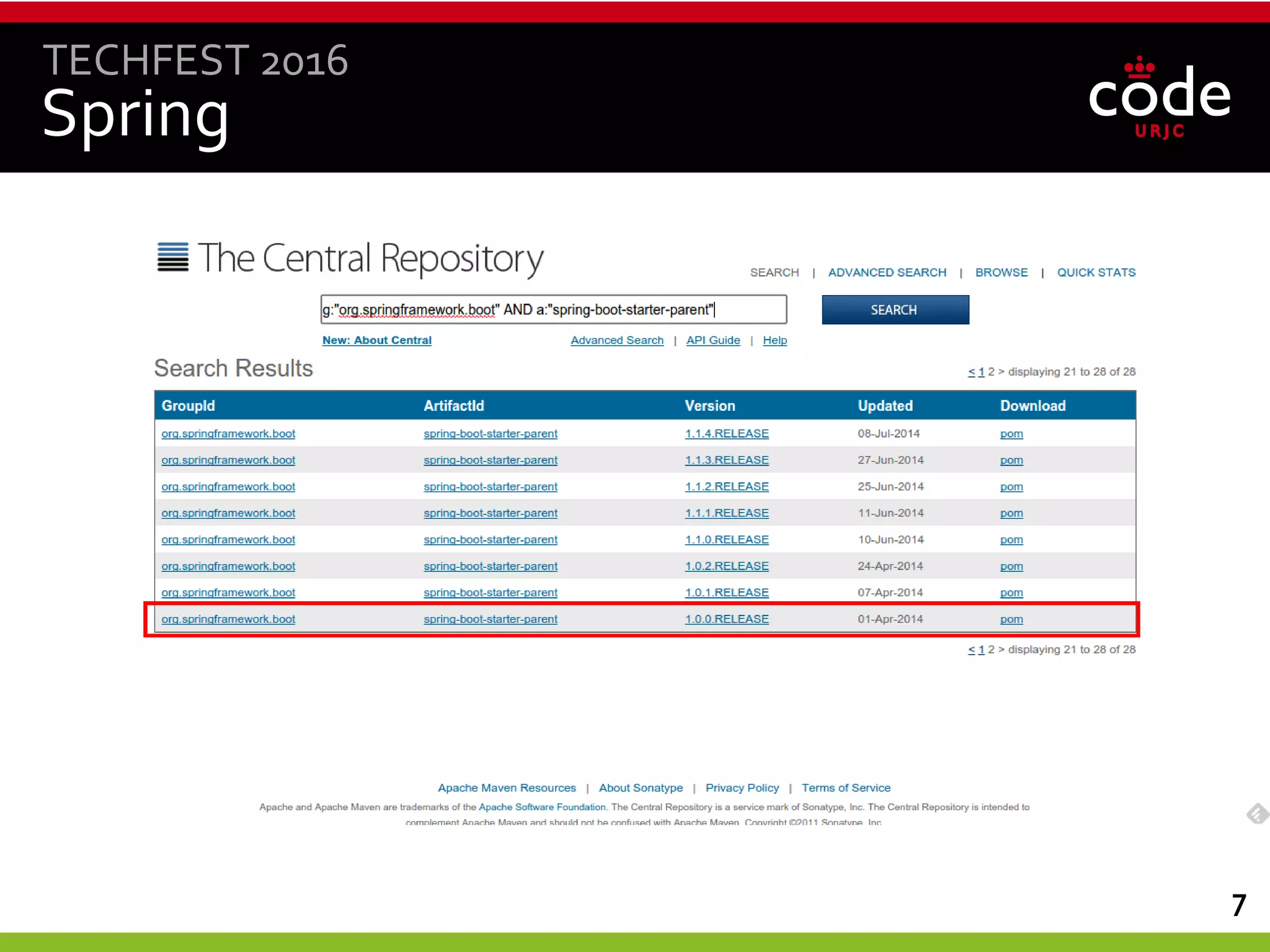
Task: Click the gray diamond icon at right edge
Action: point(1258,813)
